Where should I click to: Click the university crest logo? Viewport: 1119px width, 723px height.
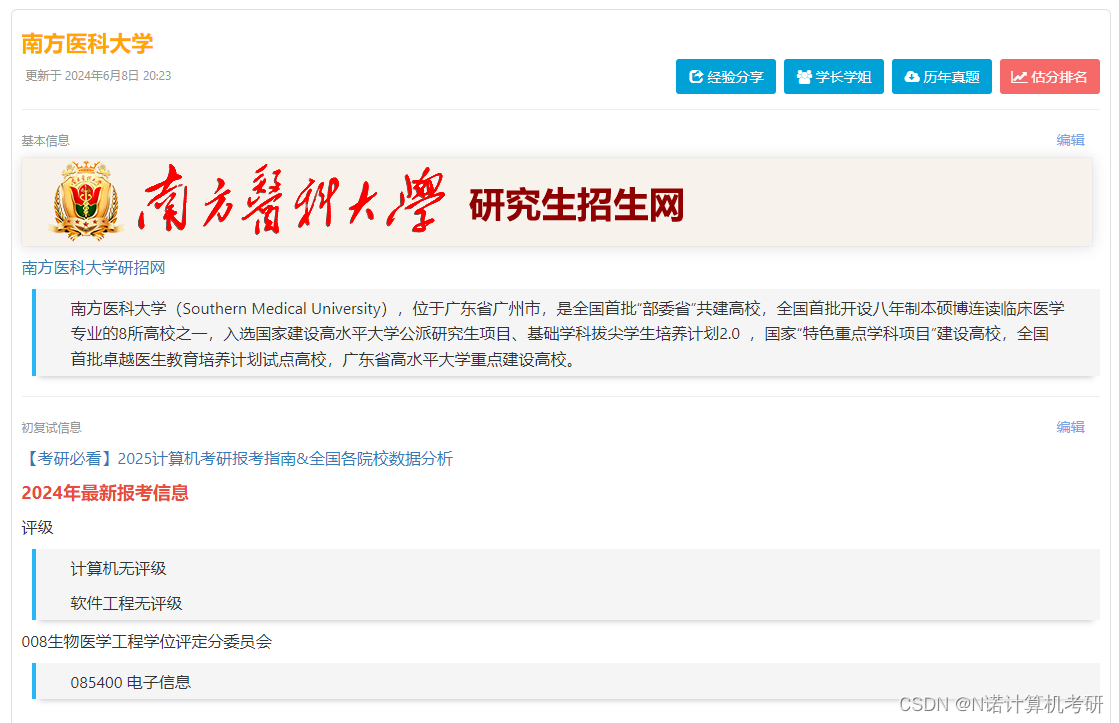tap(86, 201)
